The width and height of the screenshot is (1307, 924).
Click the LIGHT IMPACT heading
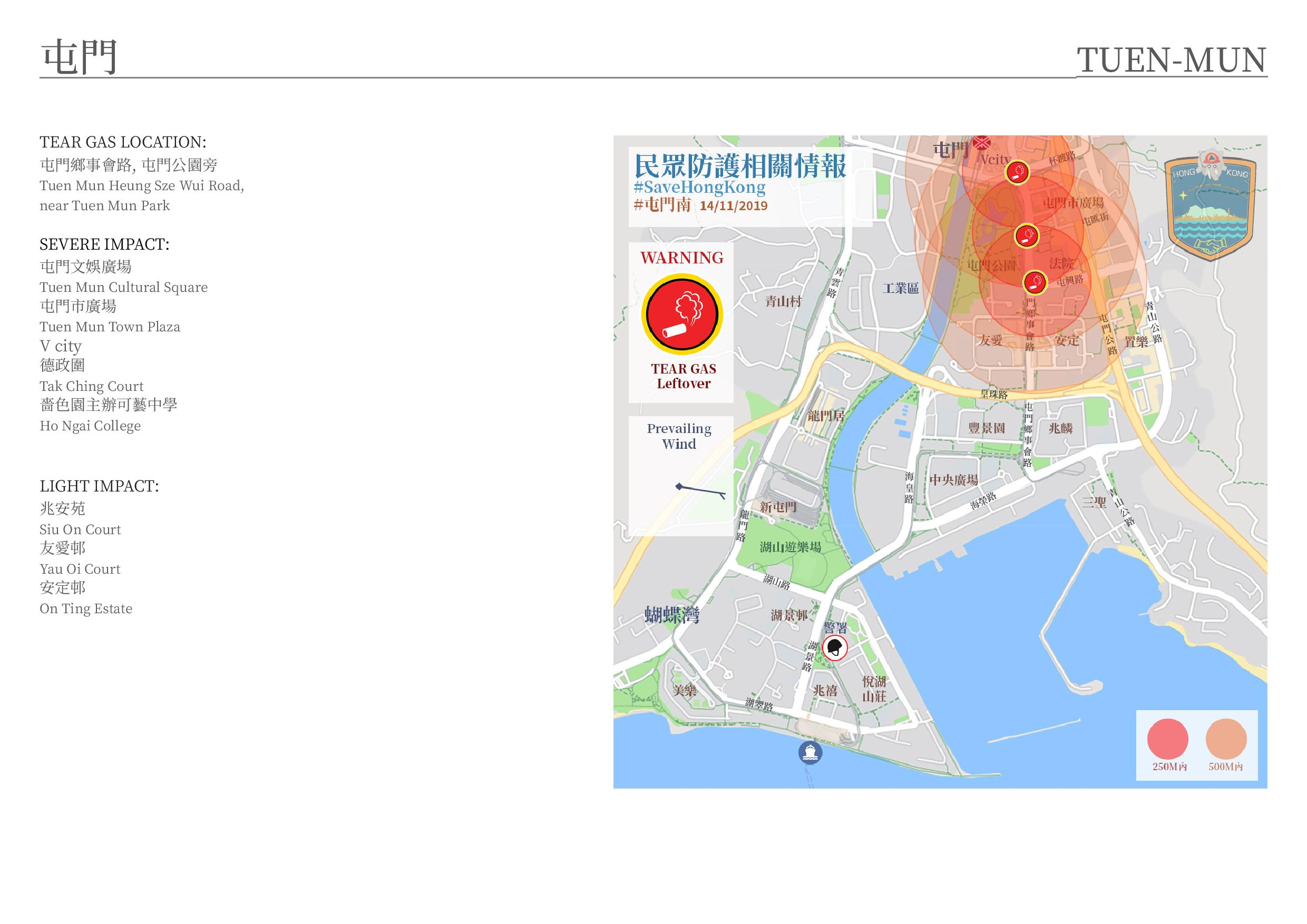(99, 486)
